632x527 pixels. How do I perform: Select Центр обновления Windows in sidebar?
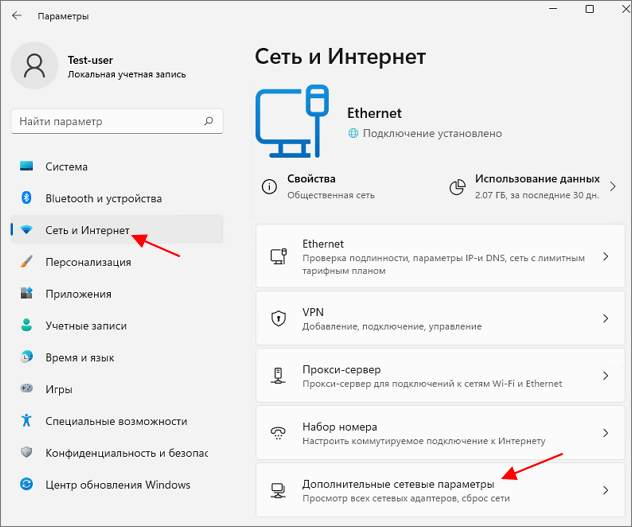[117, 485]
